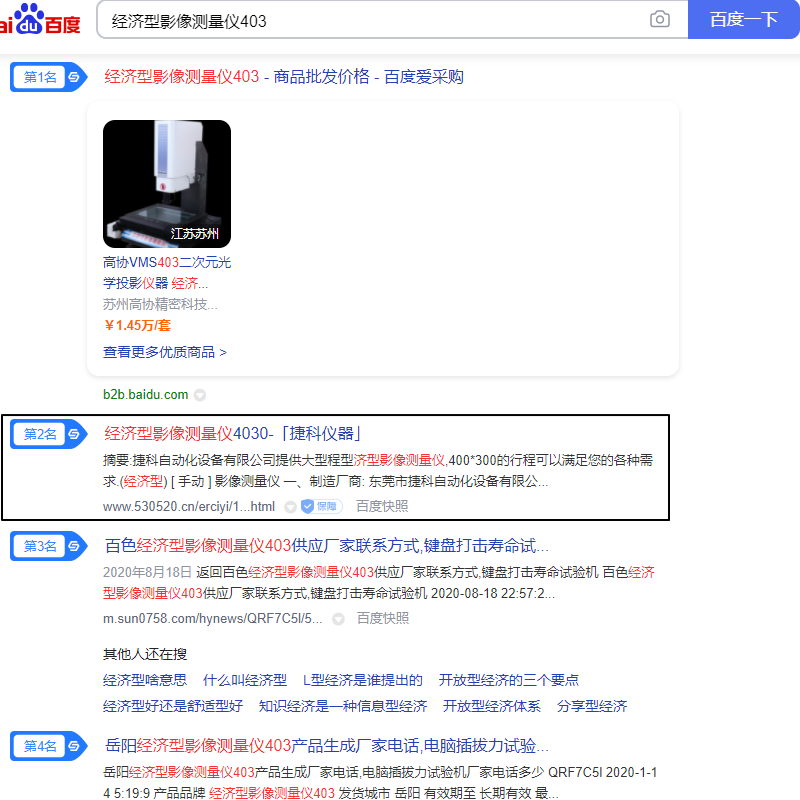Click the 其他人还在搜 heading
Image resolution: width=800 pixels, height=800 pixels.
click(145, 654)
